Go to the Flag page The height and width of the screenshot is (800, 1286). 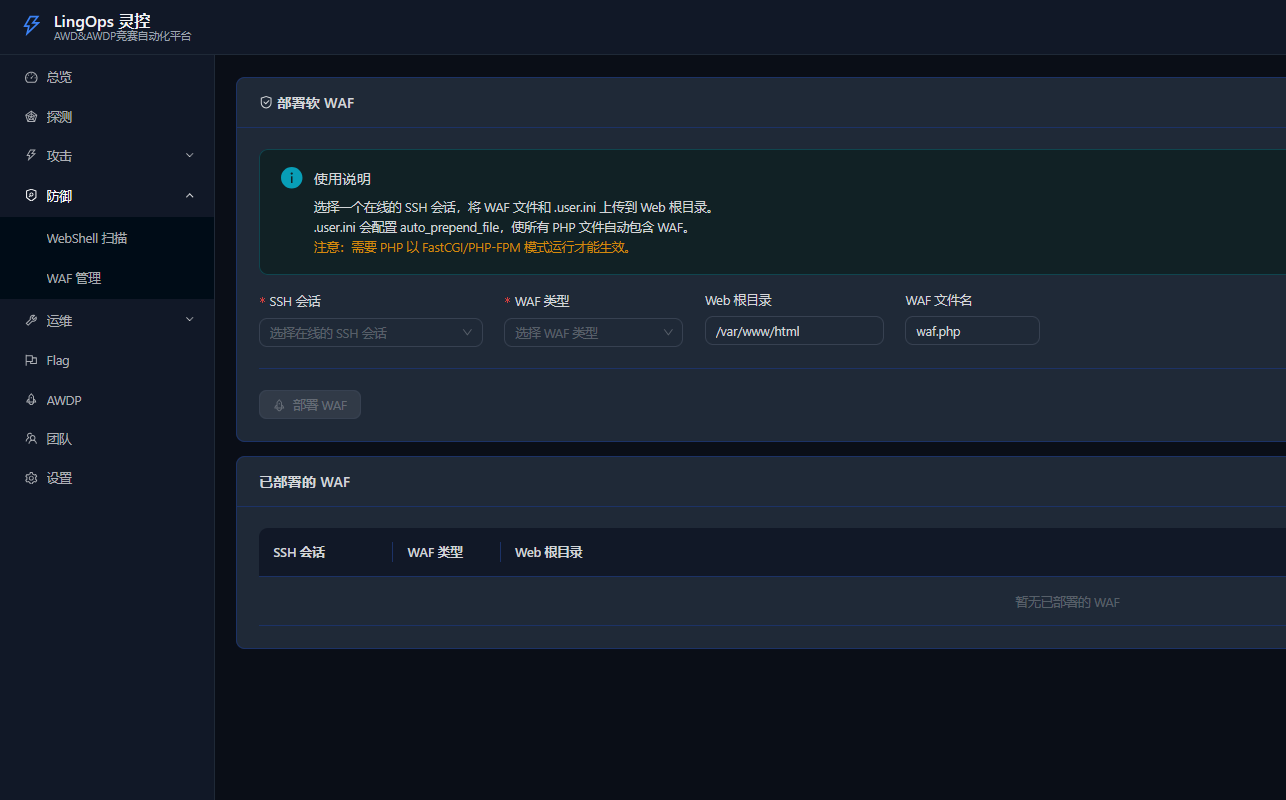tap(107, 360)
